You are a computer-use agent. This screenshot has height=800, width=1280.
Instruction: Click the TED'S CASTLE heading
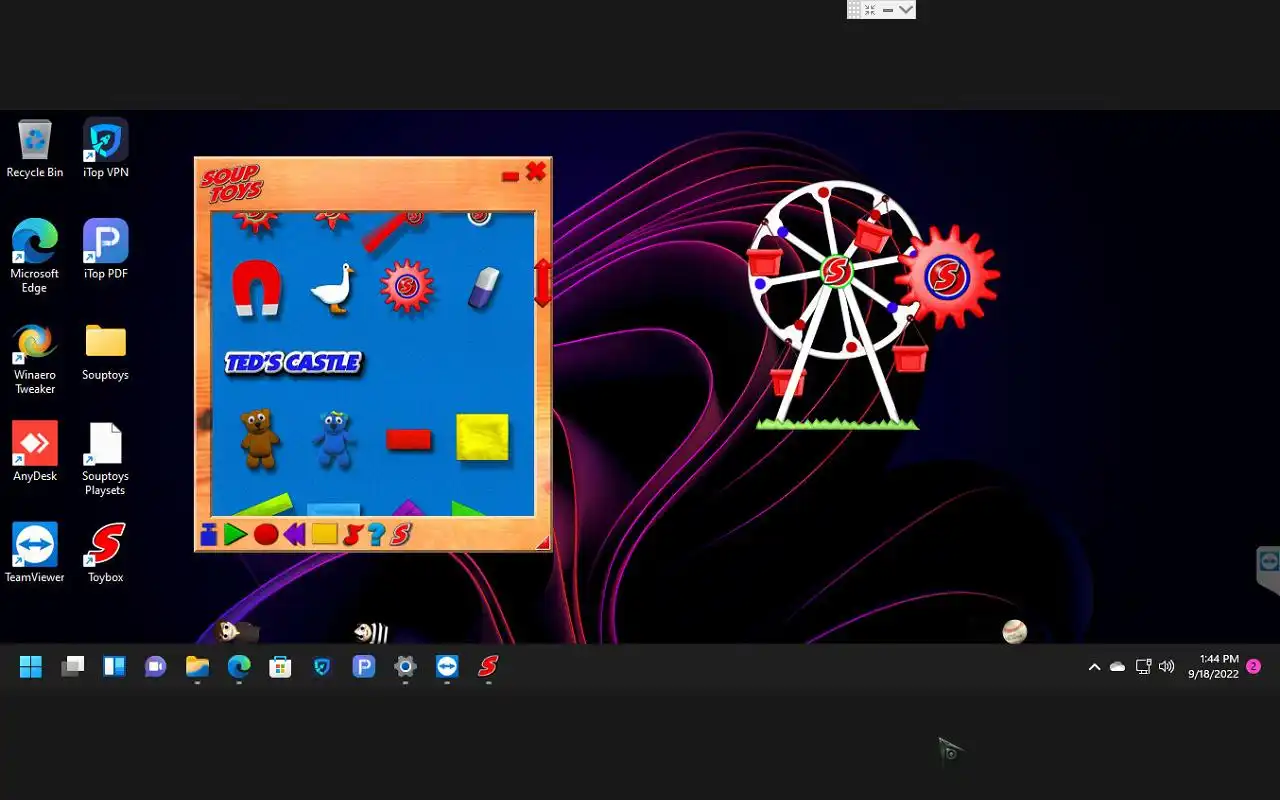pos(293,362)
